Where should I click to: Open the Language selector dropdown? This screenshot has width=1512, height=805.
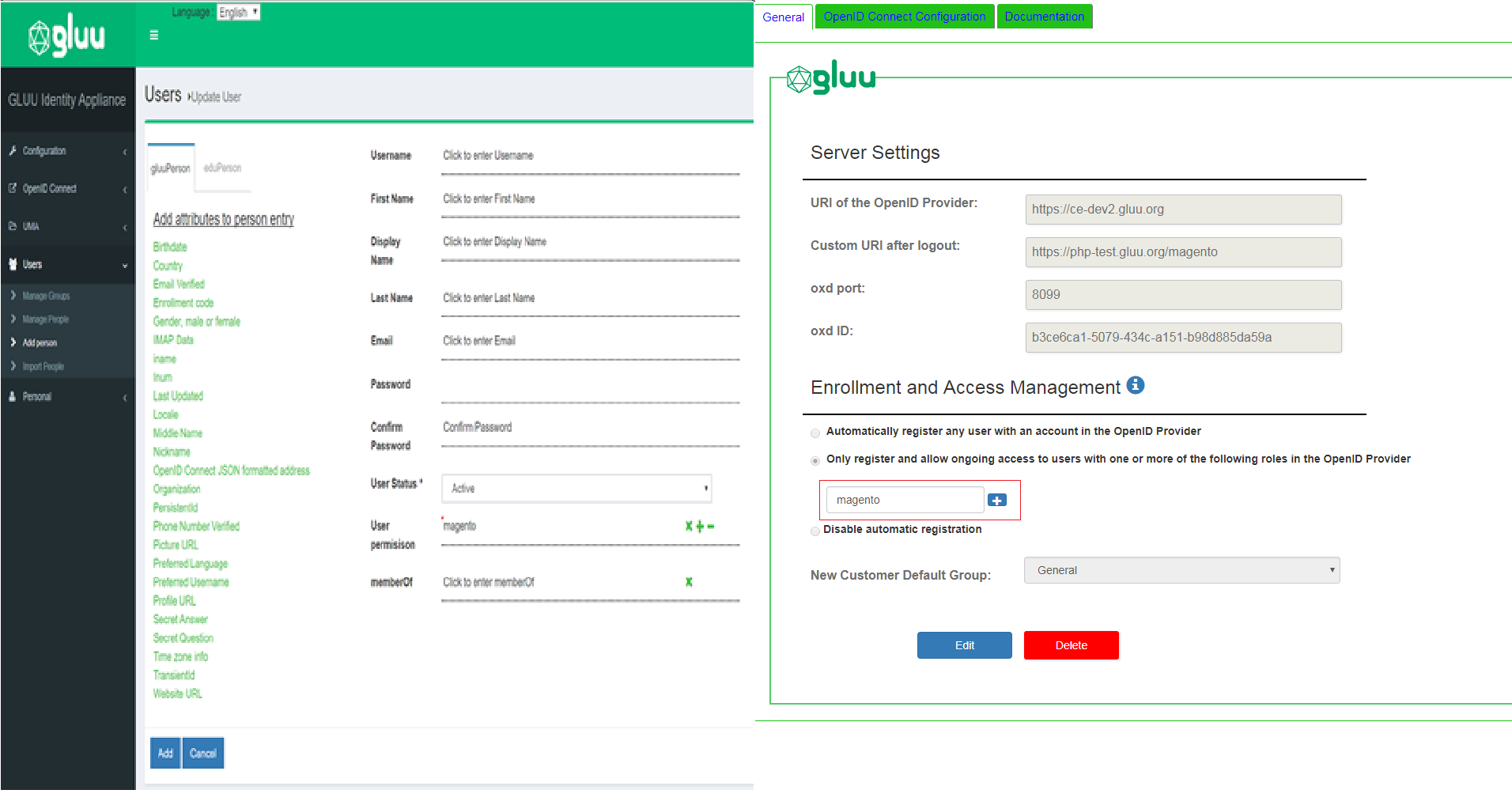point(238,12)
